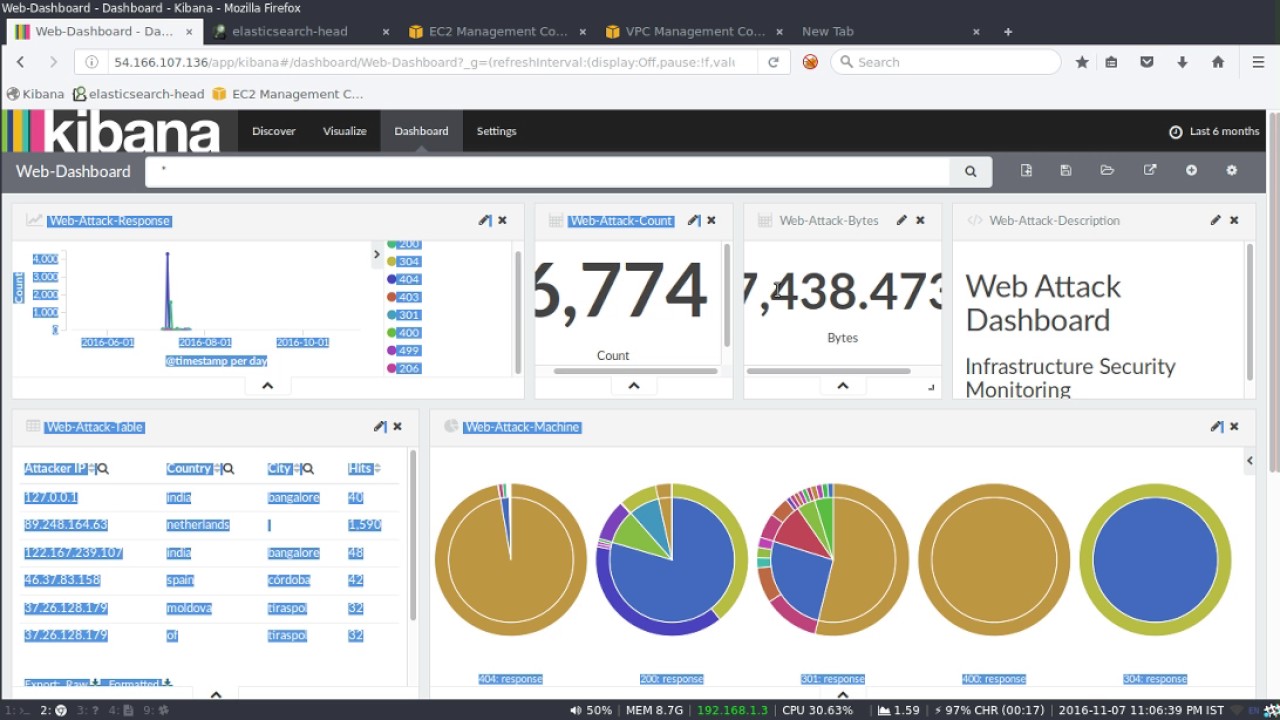This screenshot has width=1280, height=720.
Task: Reload the page in Firefox
Action: tap(773, 62)
